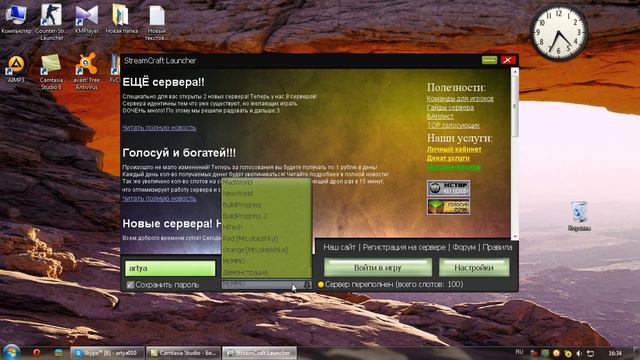Click the news panel scrollbar thumb
The image size is (640, 360).
tap(515, 107)
